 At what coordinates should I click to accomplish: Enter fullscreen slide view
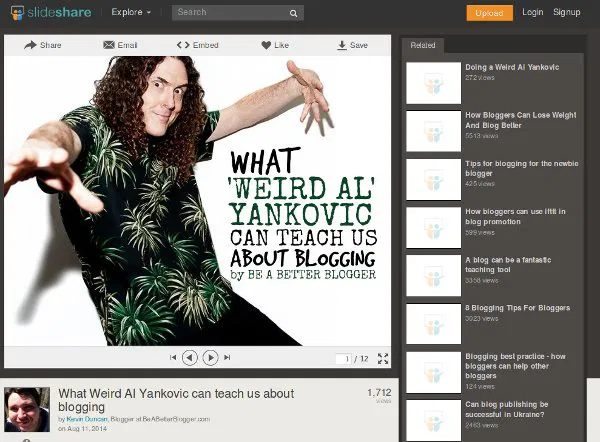tap(383, 358)
